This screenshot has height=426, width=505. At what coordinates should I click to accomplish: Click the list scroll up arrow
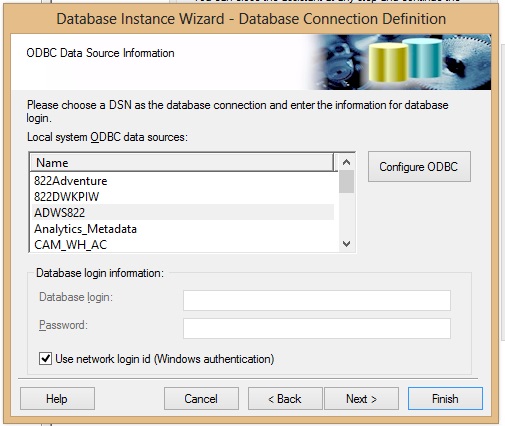coord(347,162)
